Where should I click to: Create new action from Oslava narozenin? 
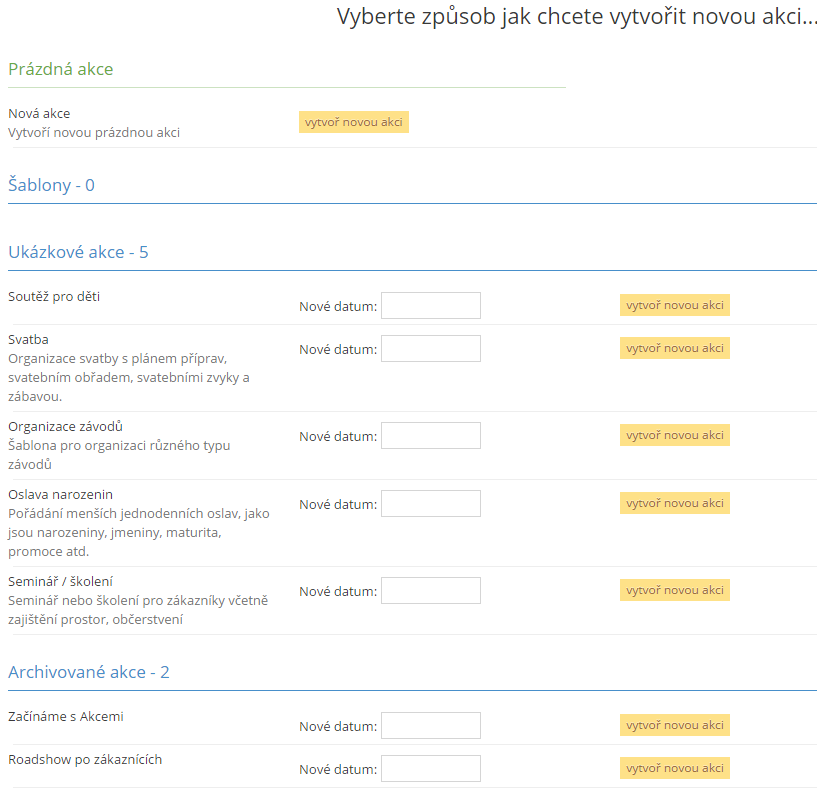[x=674, y=503]
